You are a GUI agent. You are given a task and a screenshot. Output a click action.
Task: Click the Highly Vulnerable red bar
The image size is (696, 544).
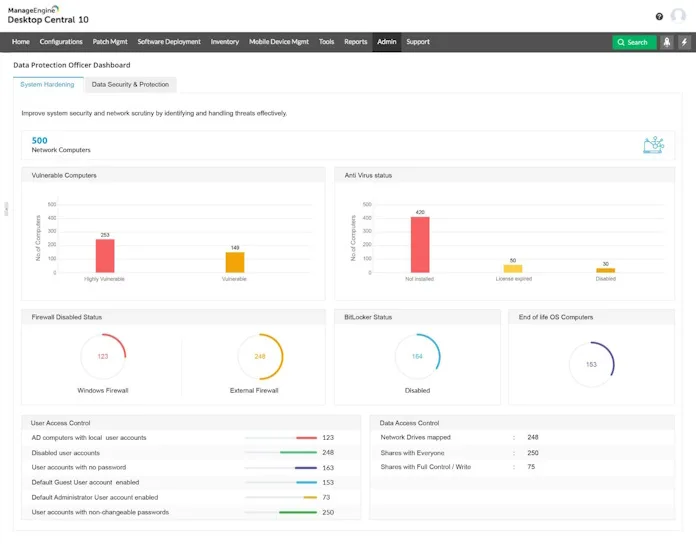tap(105, 256)
